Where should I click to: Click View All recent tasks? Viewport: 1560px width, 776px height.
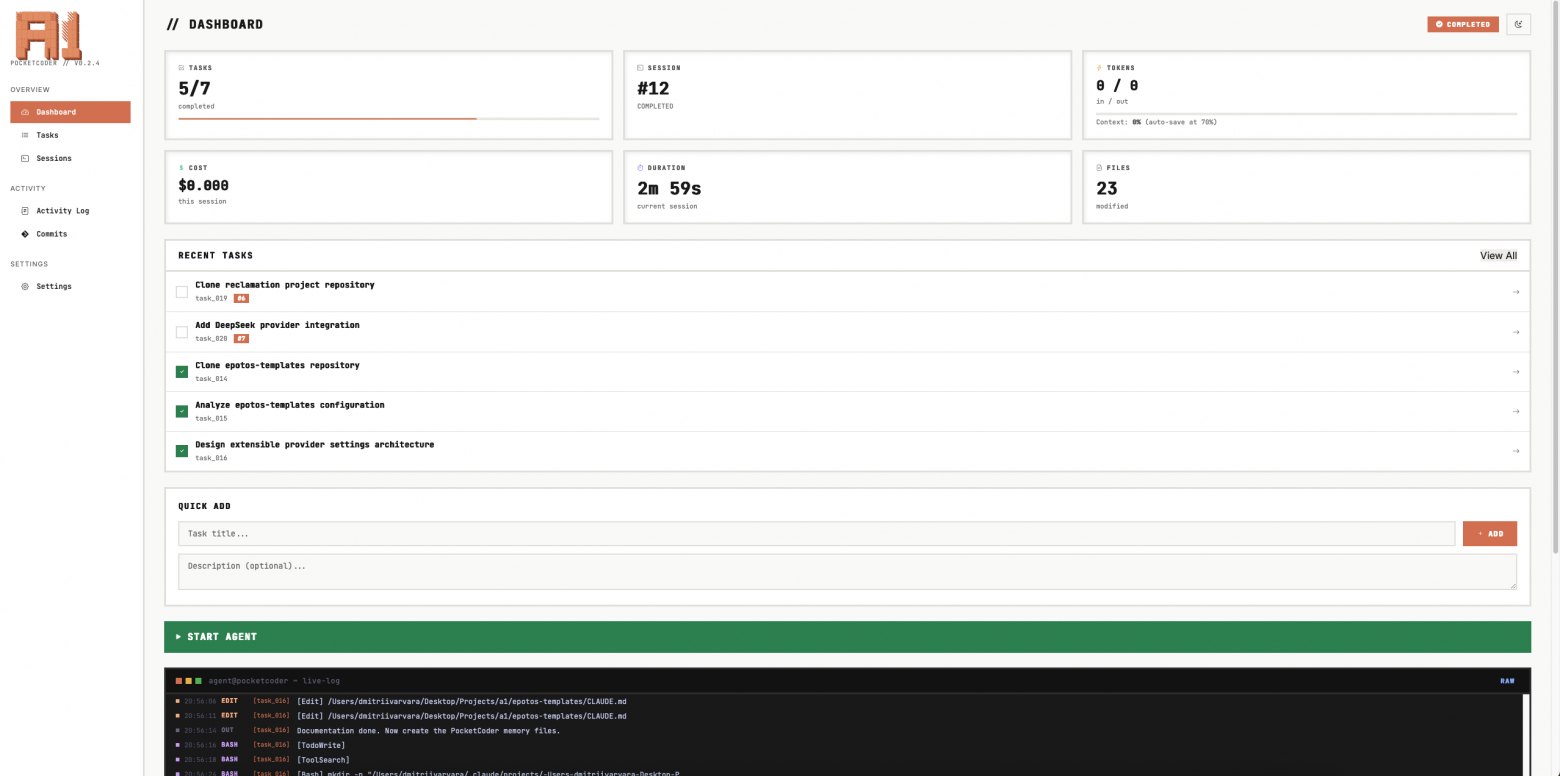(1498, 255)
